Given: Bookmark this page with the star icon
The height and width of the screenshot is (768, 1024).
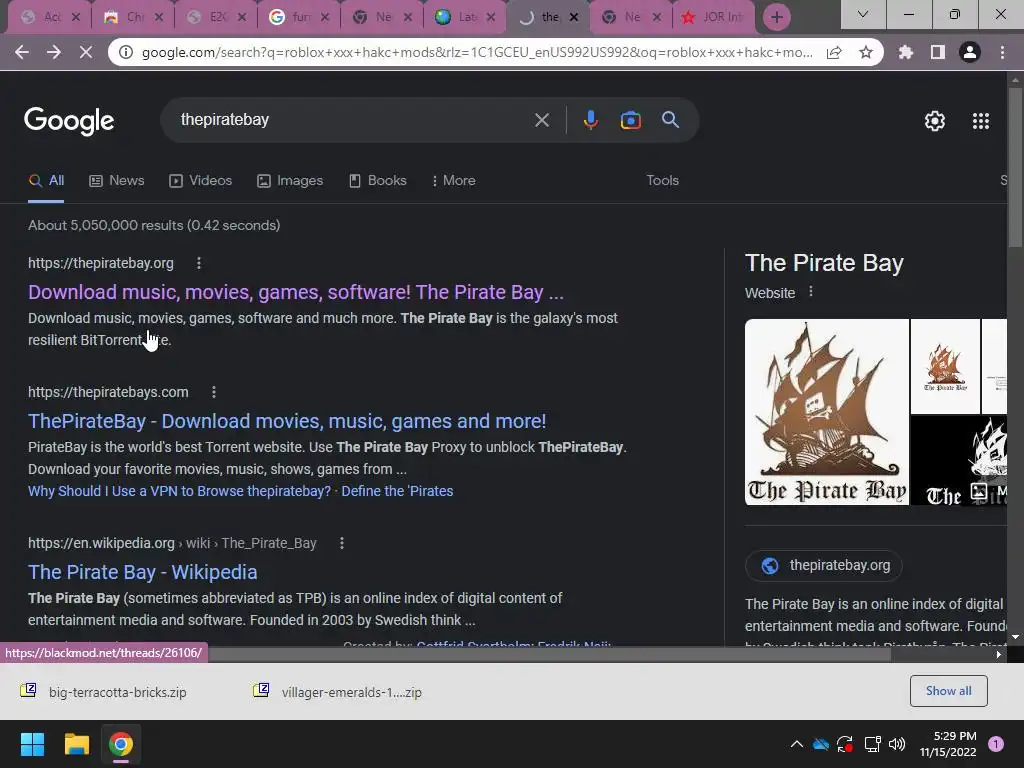Looking at the screenshot, I should point(866,52).
